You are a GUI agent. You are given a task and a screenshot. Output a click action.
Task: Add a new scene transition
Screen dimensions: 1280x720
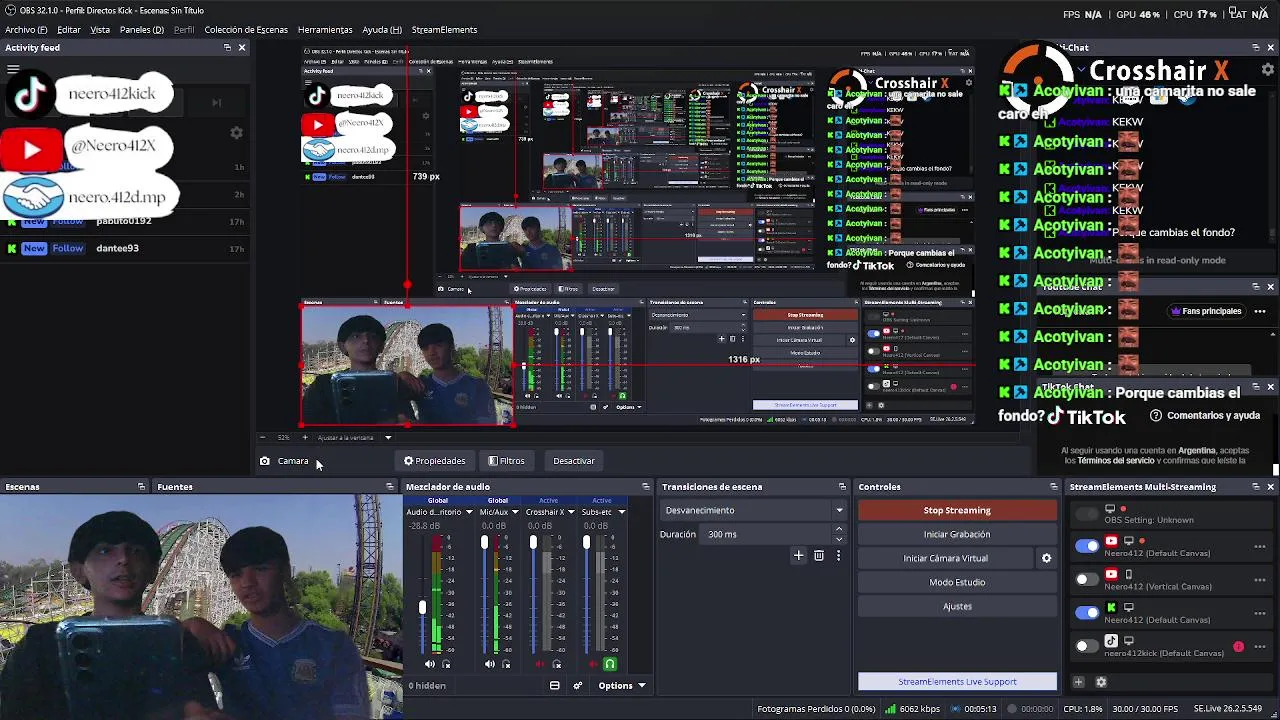[x=798, y=556]
